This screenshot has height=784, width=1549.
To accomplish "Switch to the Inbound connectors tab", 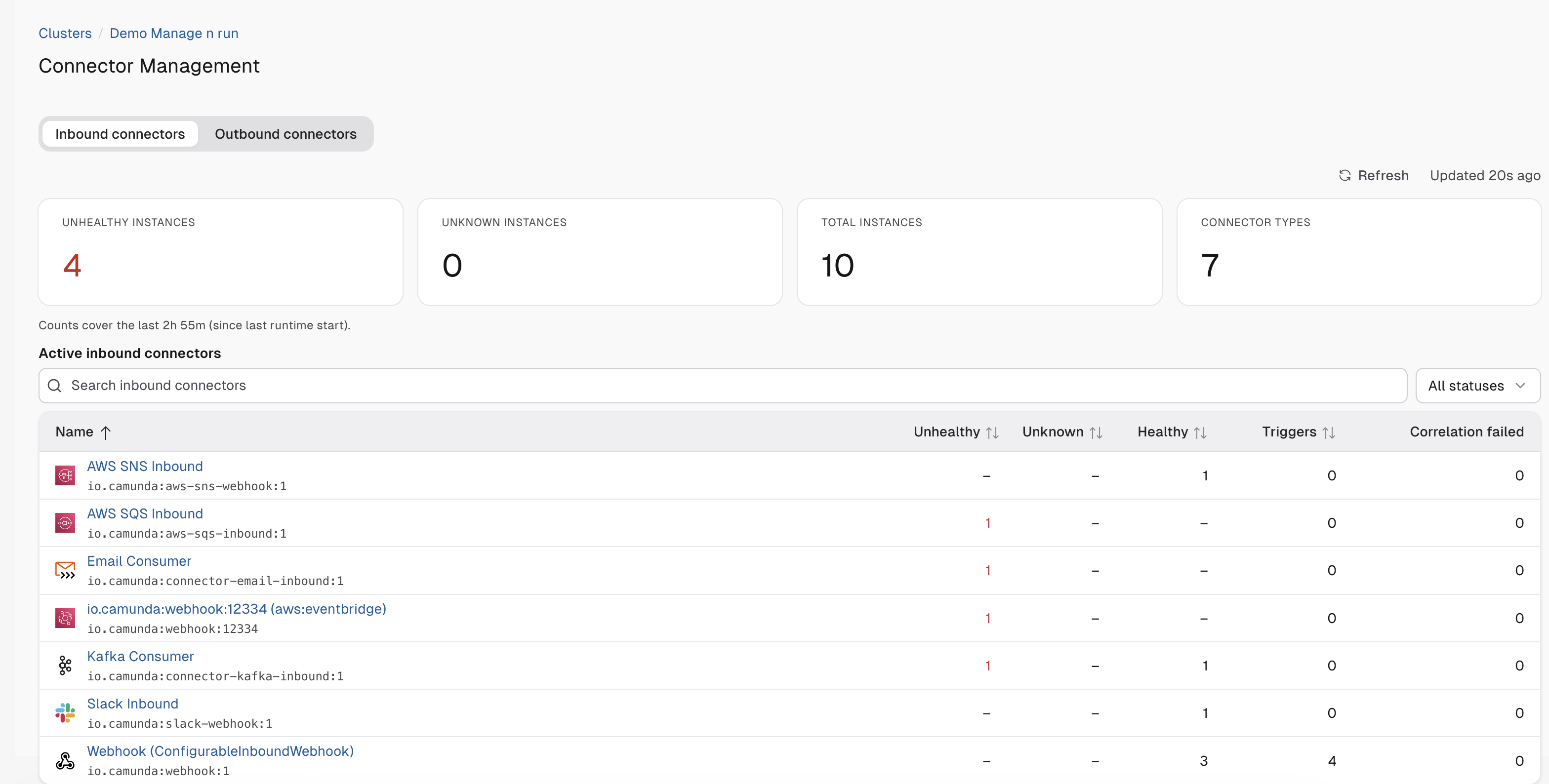I will (120, 134).
